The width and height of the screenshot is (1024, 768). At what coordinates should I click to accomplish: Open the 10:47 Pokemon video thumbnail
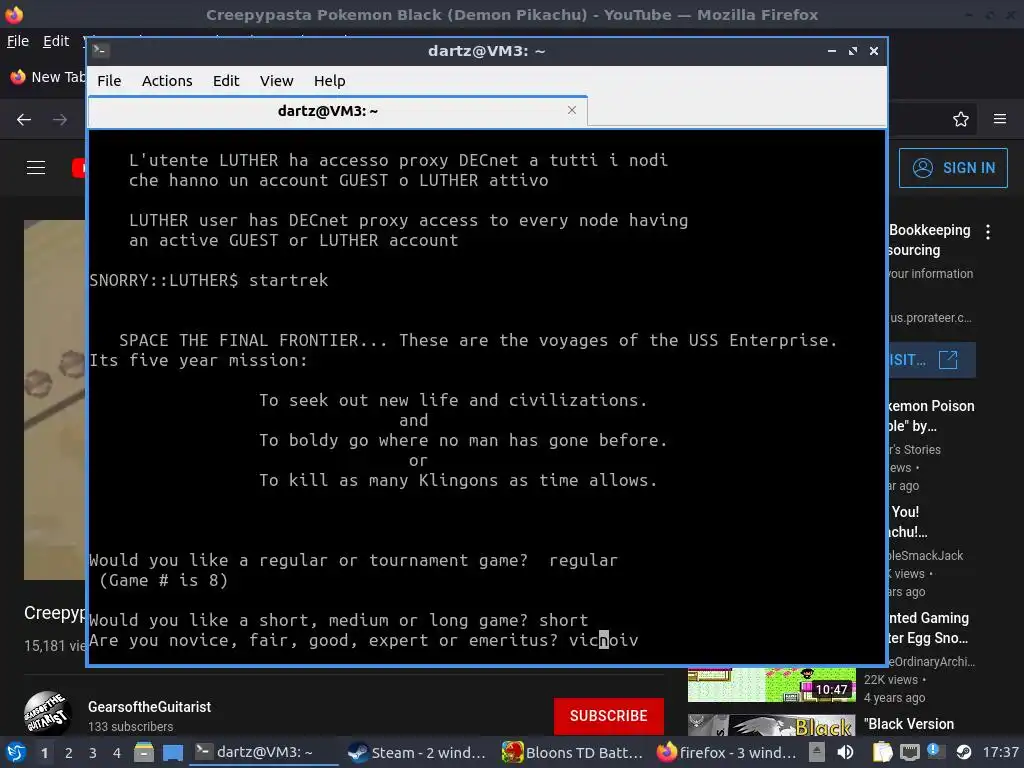click(x=771, y=684)
